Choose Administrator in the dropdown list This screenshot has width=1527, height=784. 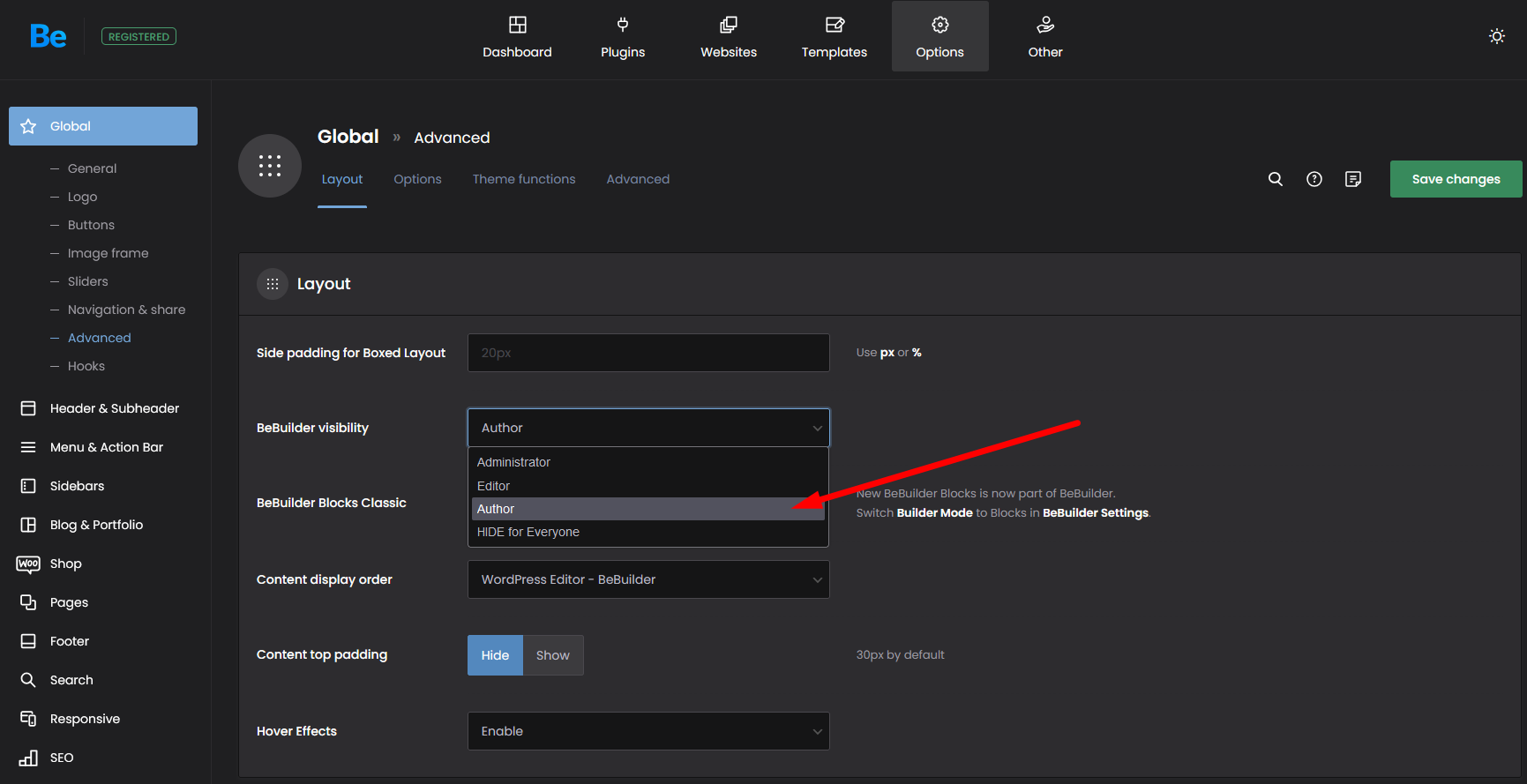pyautogui.click(x=648, y=462)
